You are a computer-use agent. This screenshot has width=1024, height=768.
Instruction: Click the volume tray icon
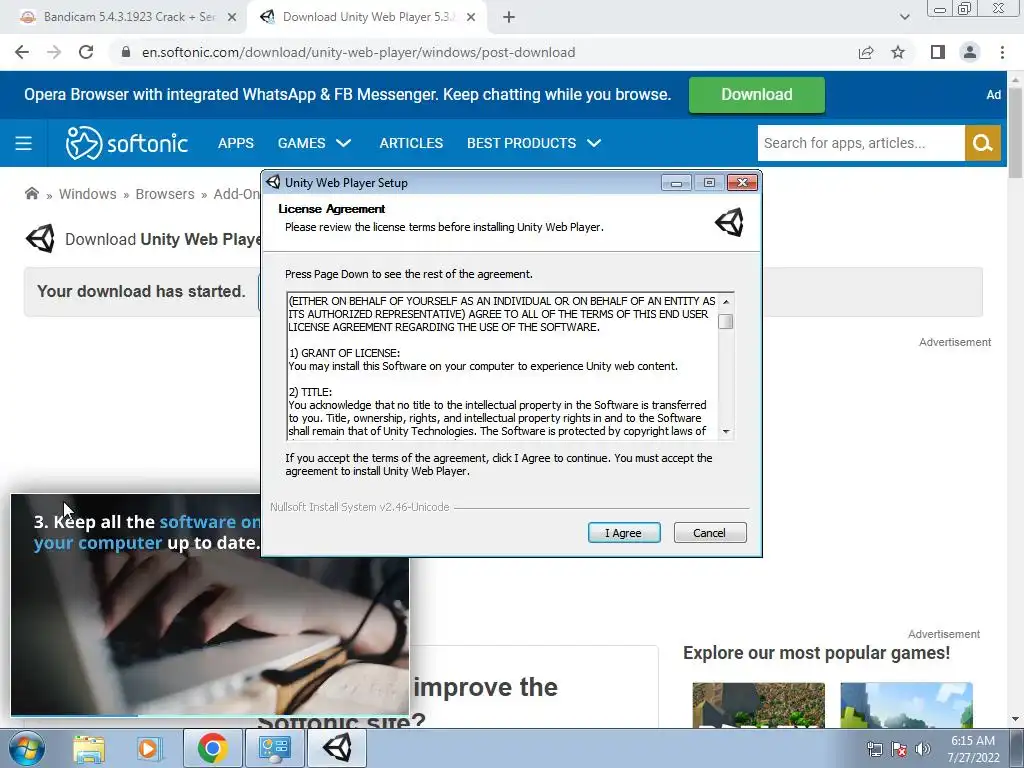tap(923, 749)
